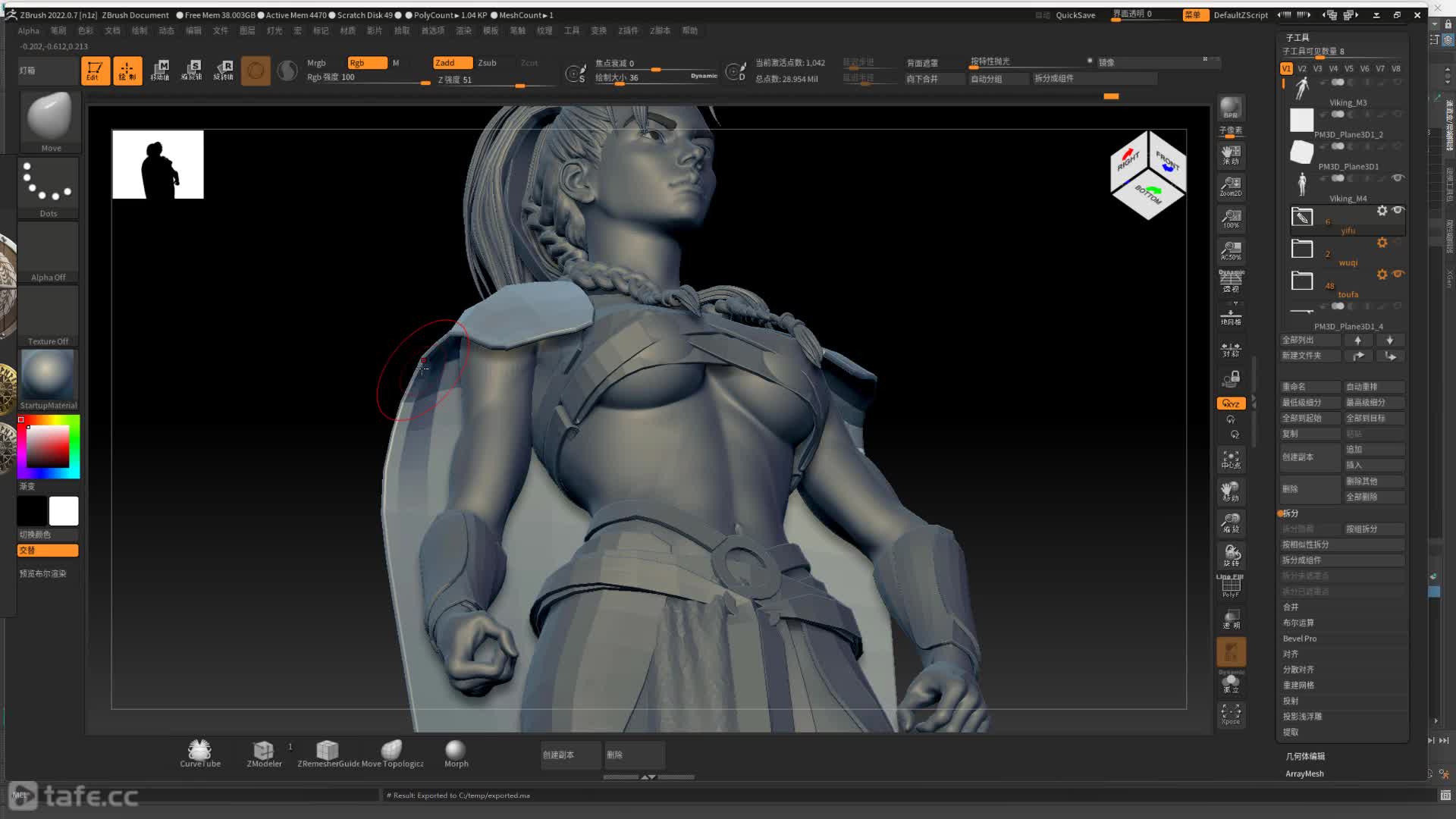Click the 灯箱 (LightBox) button
Viewport: 1456px width, 819px height.
coord(47,71)
